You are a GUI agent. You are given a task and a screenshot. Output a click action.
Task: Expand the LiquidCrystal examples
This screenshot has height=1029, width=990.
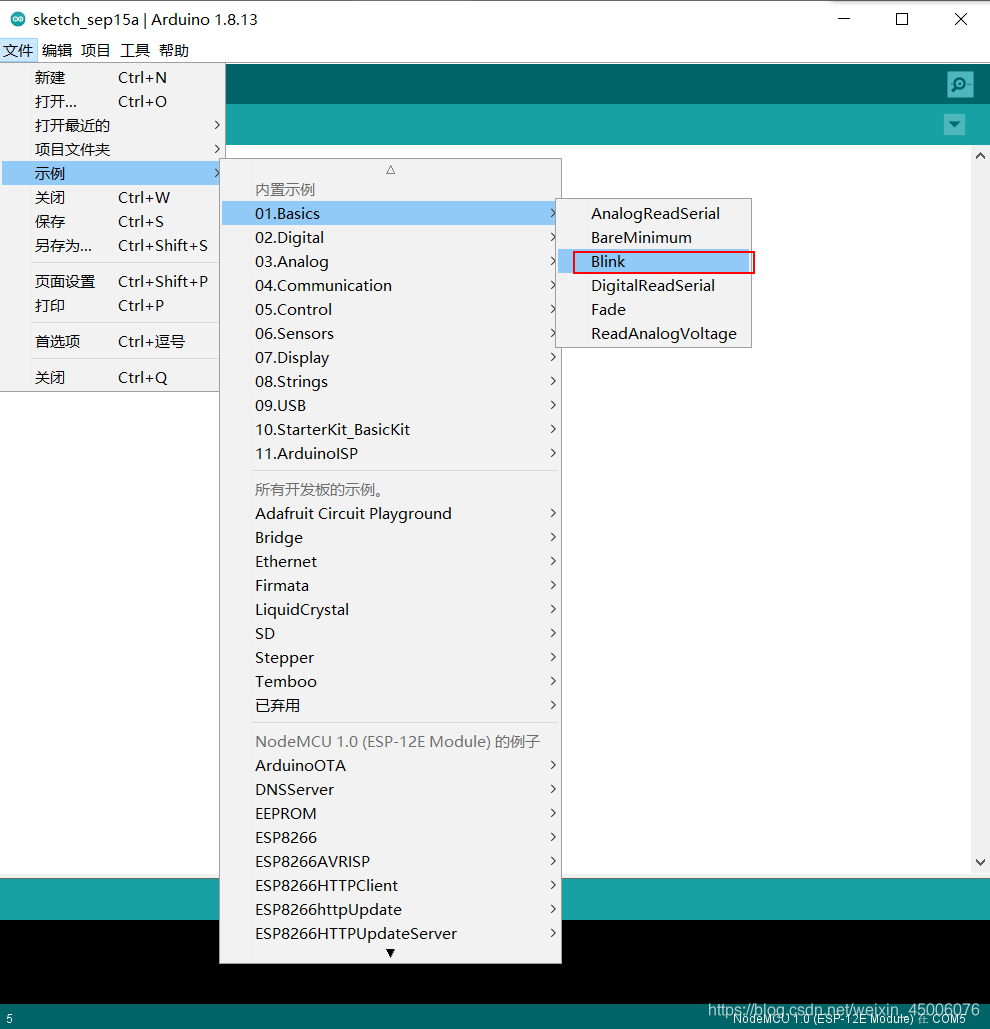tap(390, 610)
